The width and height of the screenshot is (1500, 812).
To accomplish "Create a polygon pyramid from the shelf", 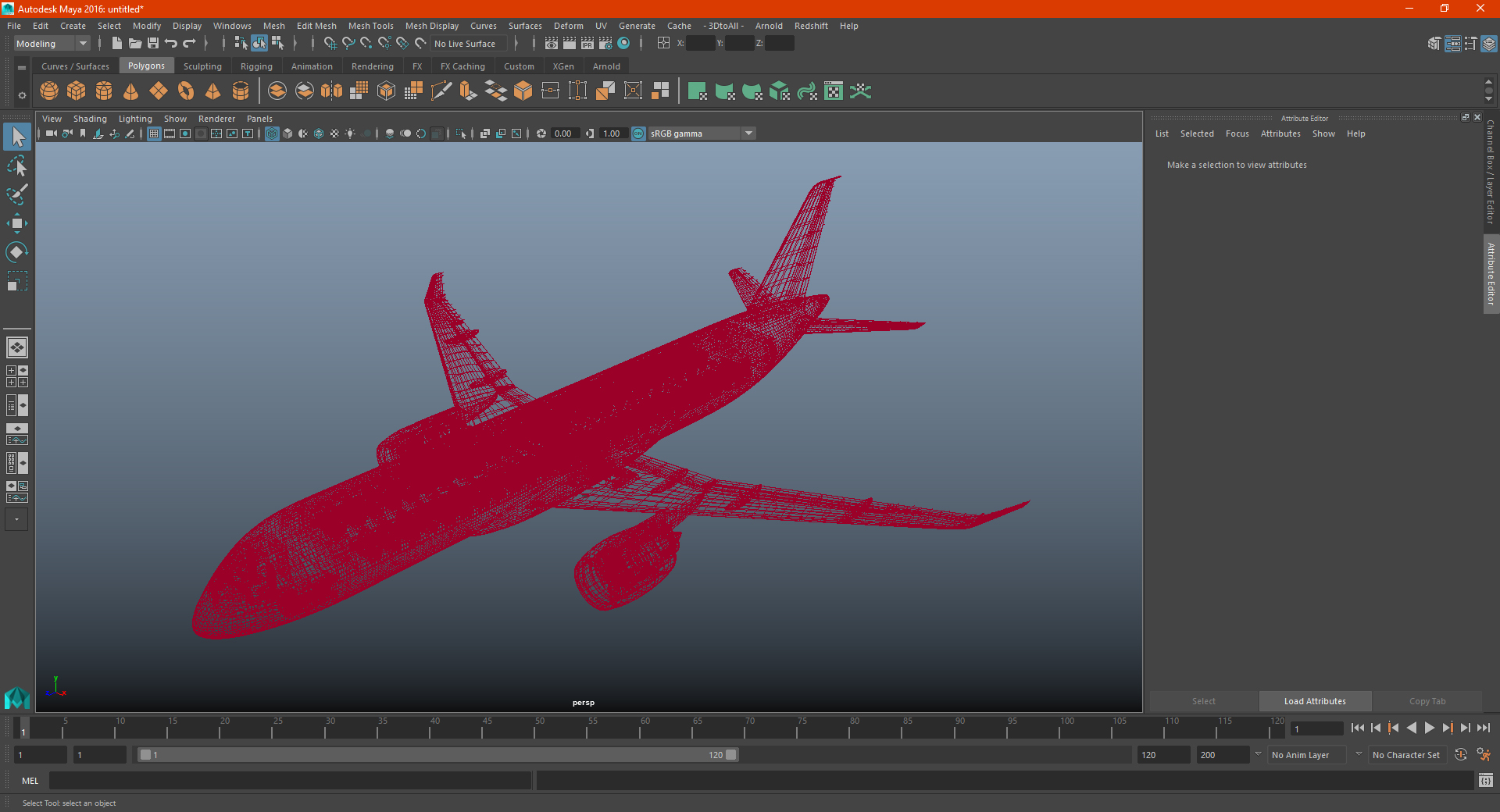I will 213,91.
